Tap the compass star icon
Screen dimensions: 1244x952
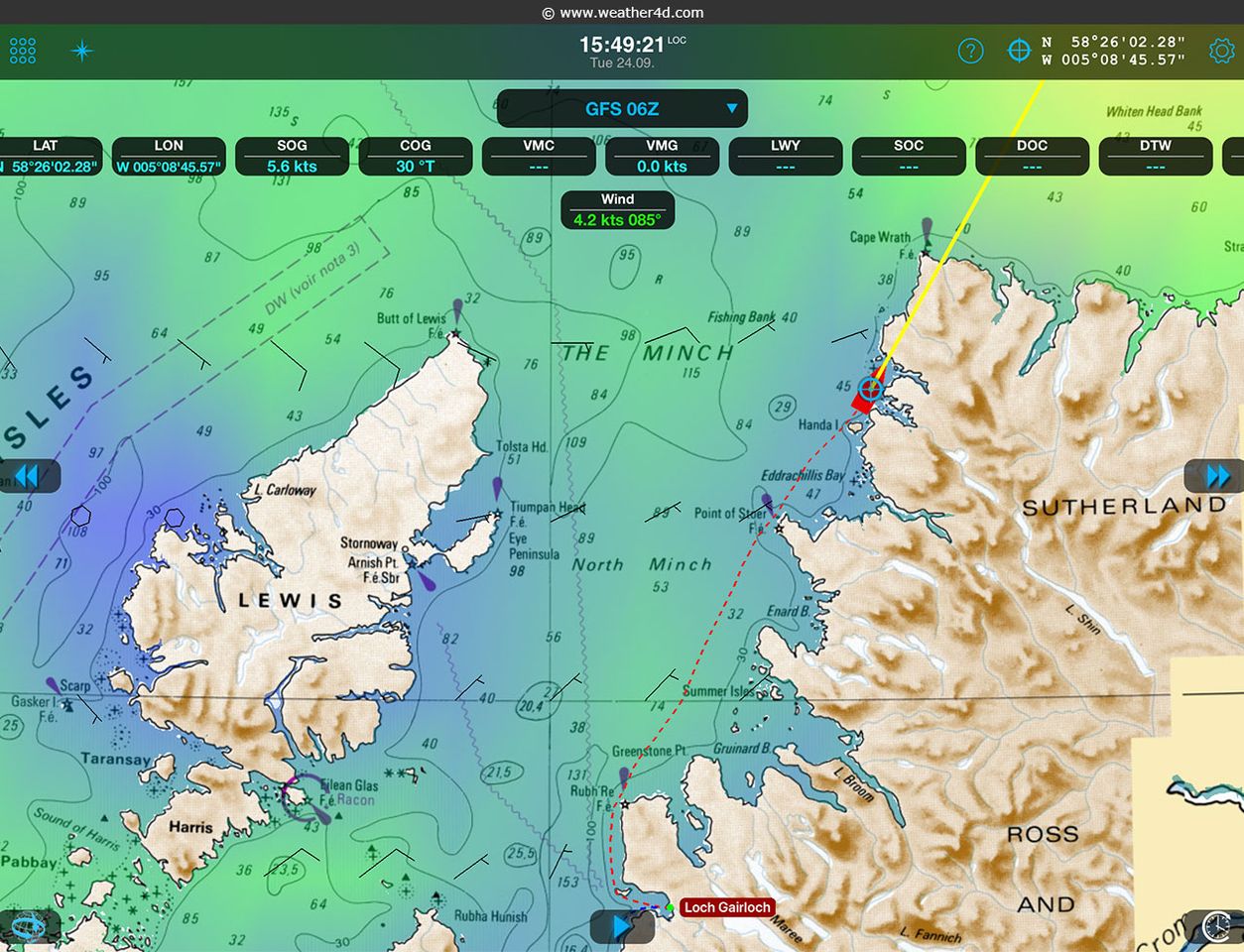pyautogui.click(x=82, y=51)
